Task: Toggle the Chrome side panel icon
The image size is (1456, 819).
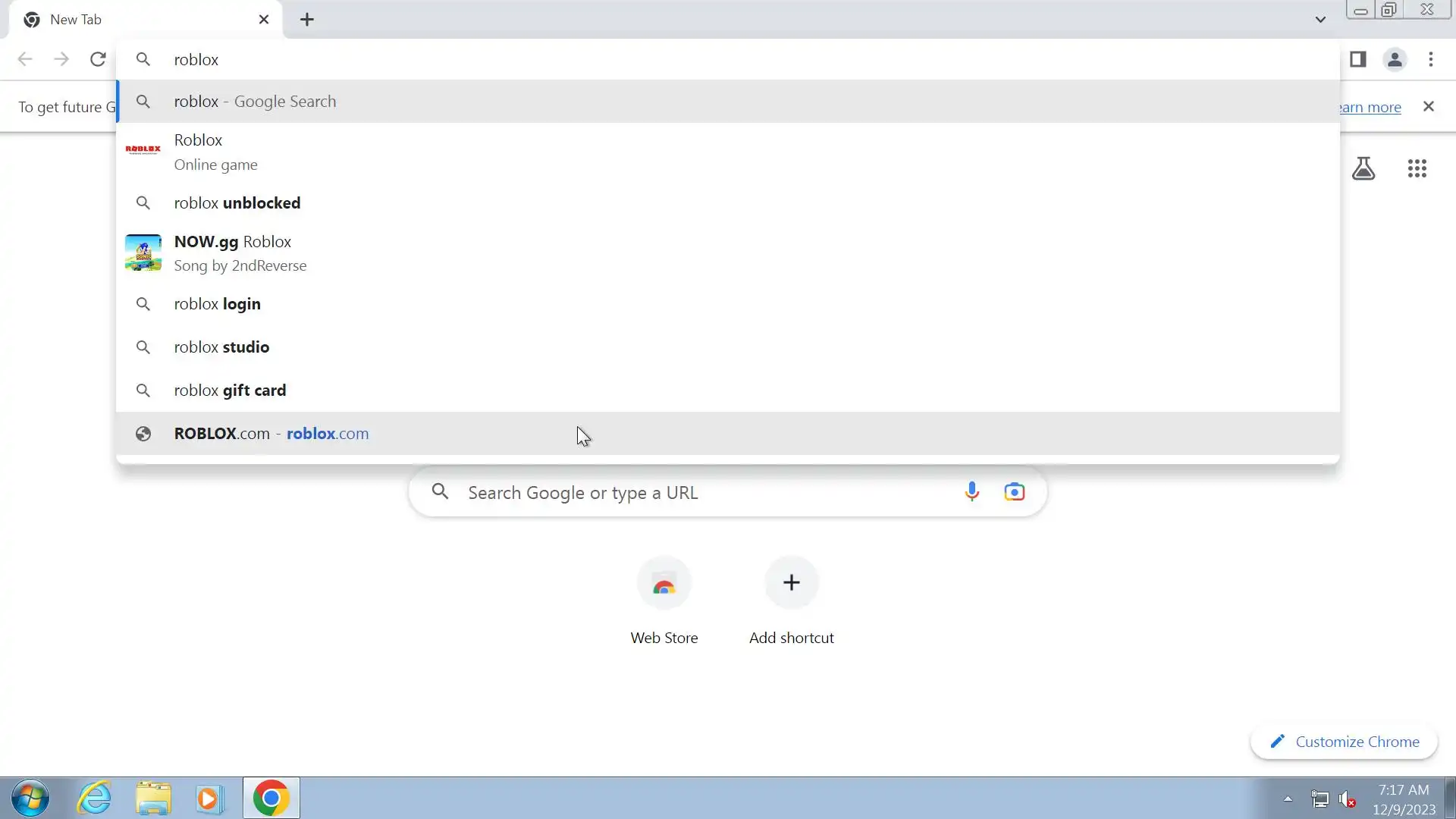Action: (1357, 59)
